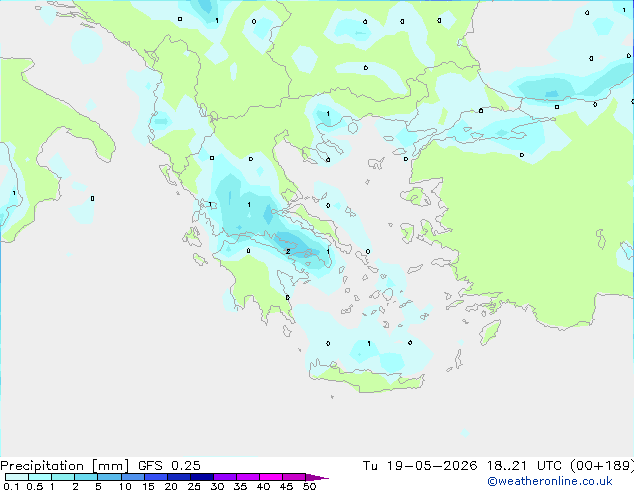The image size is (634, 490).
Task: Click the 0.1–0.5 mm legend color swatch
Action: (17, 477)
